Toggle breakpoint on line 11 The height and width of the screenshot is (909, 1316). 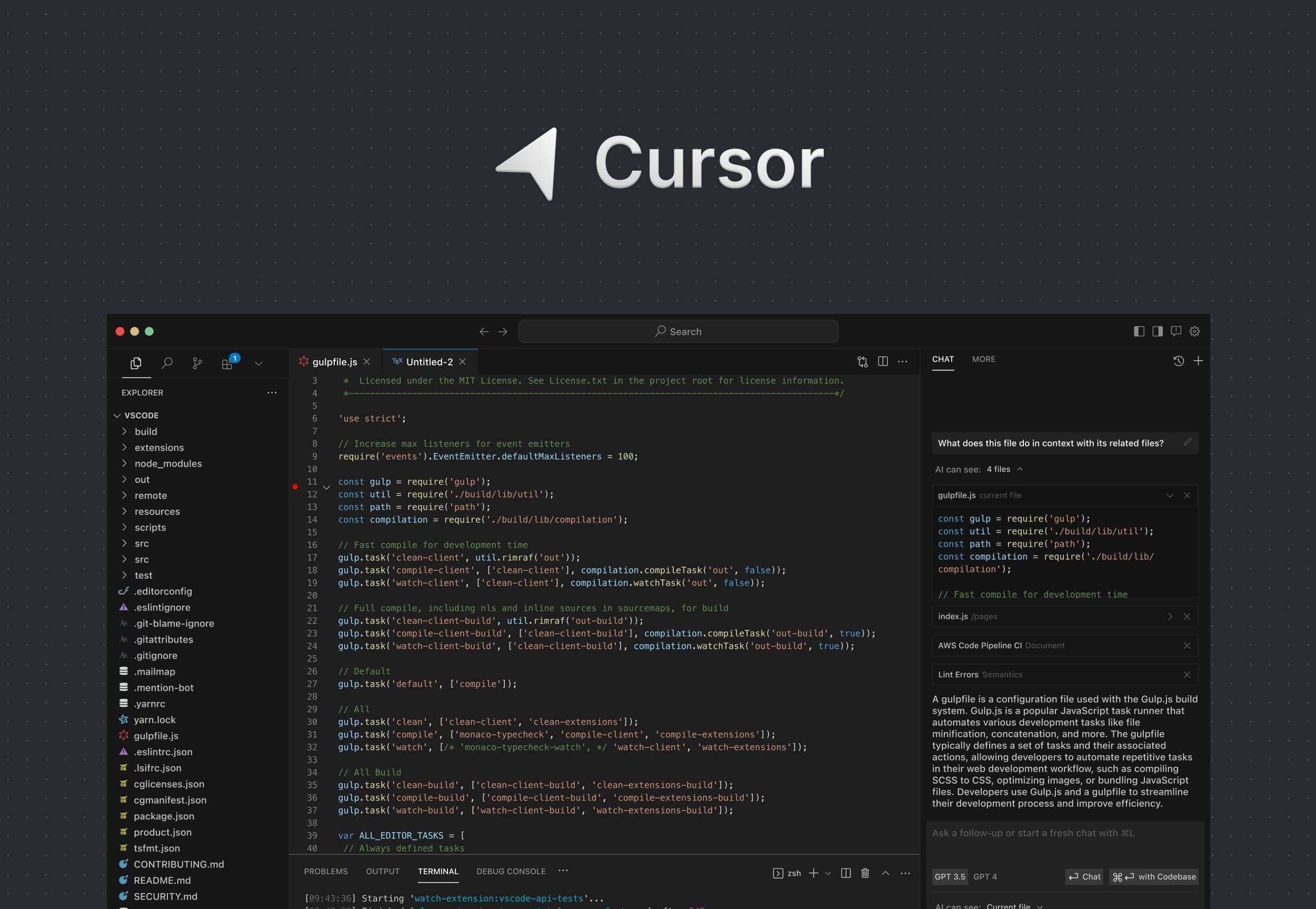click(295, 487)
